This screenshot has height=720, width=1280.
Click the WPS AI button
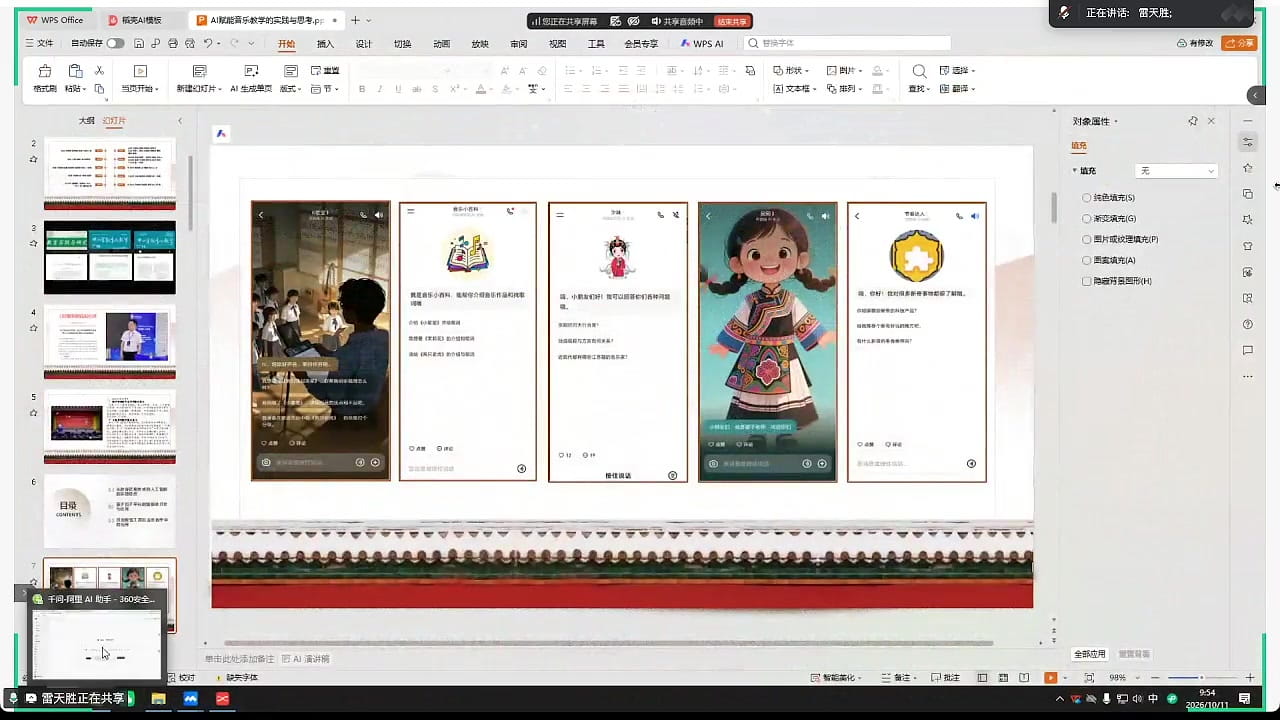702,44
